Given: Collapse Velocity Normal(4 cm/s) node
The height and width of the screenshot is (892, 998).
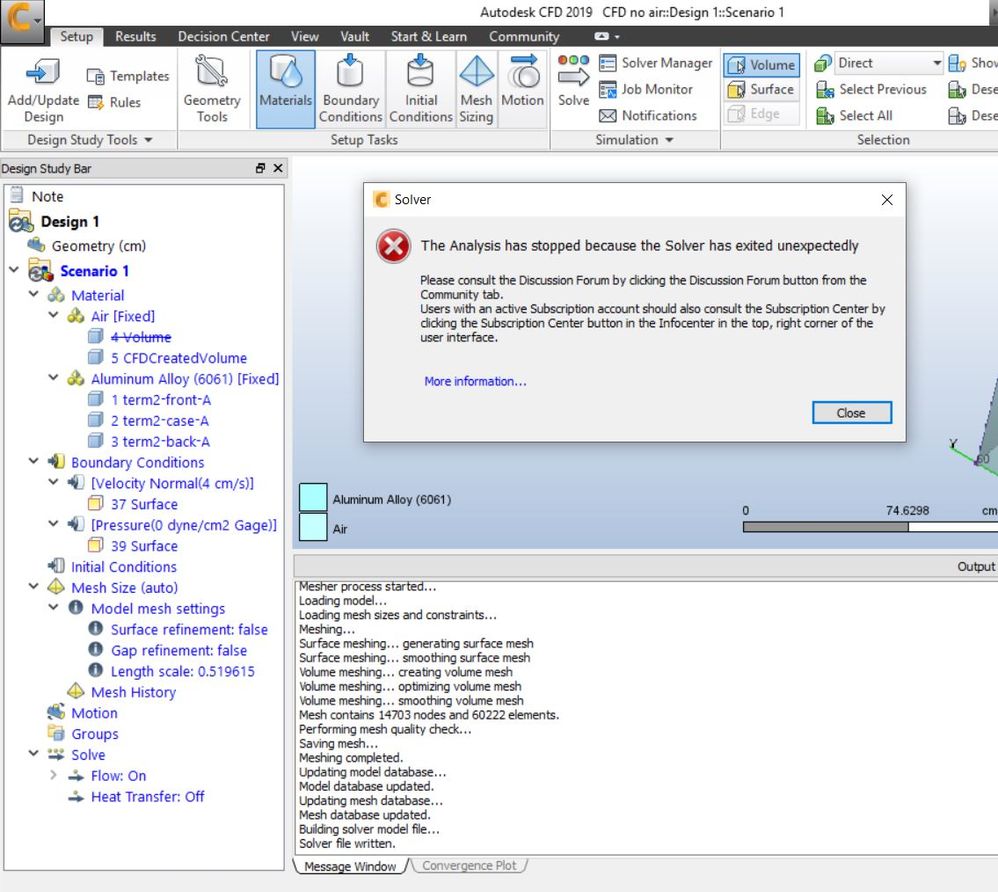Looking at the screenshot, I should [x=53, y=482].
